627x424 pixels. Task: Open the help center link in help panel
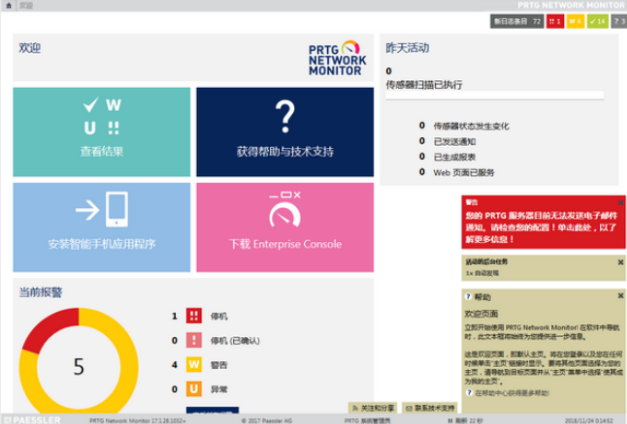coord(512,393)
